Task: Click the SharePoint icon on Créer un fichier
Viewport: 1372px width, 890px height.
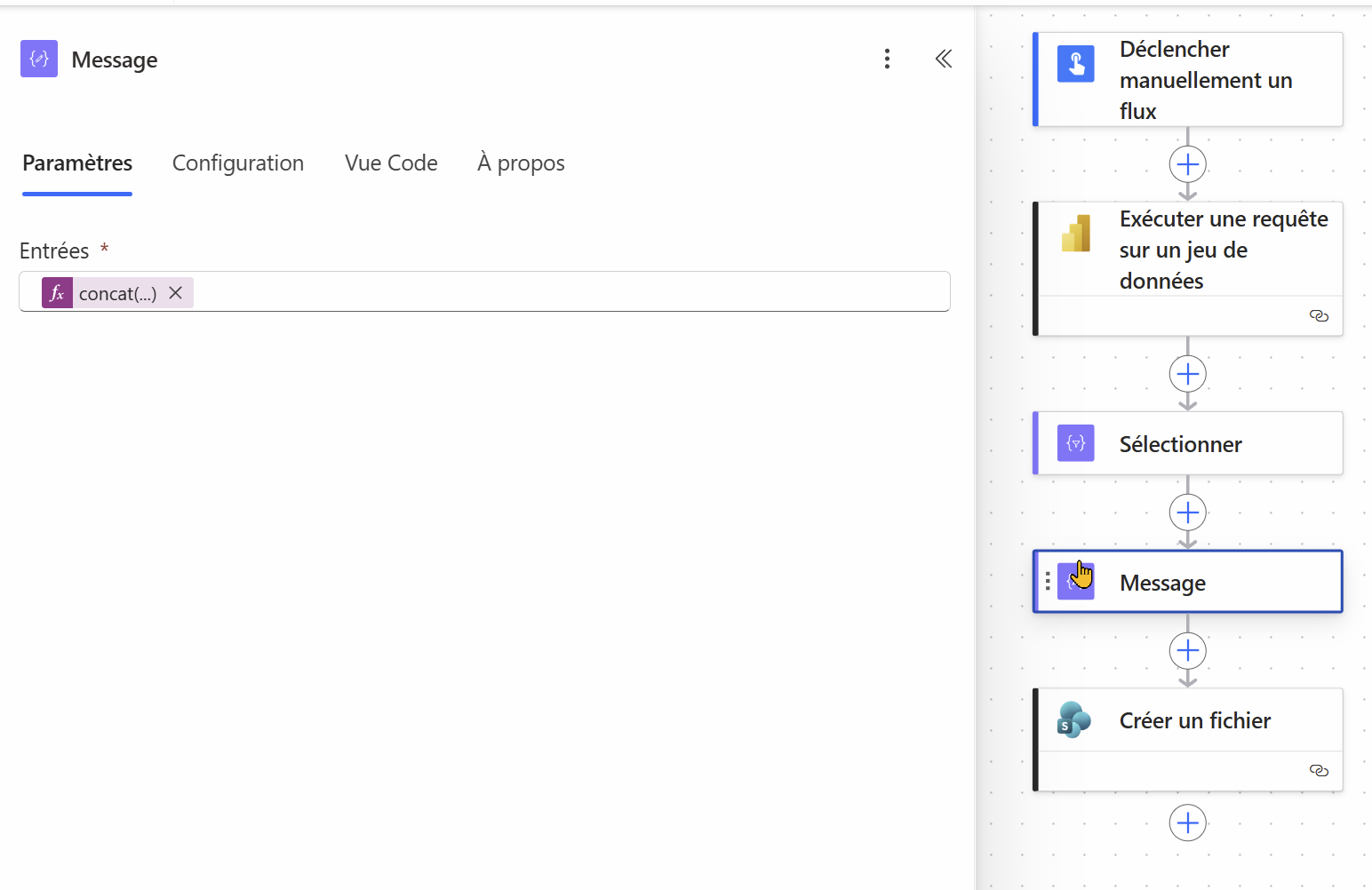Action: tap(1073, 720)
